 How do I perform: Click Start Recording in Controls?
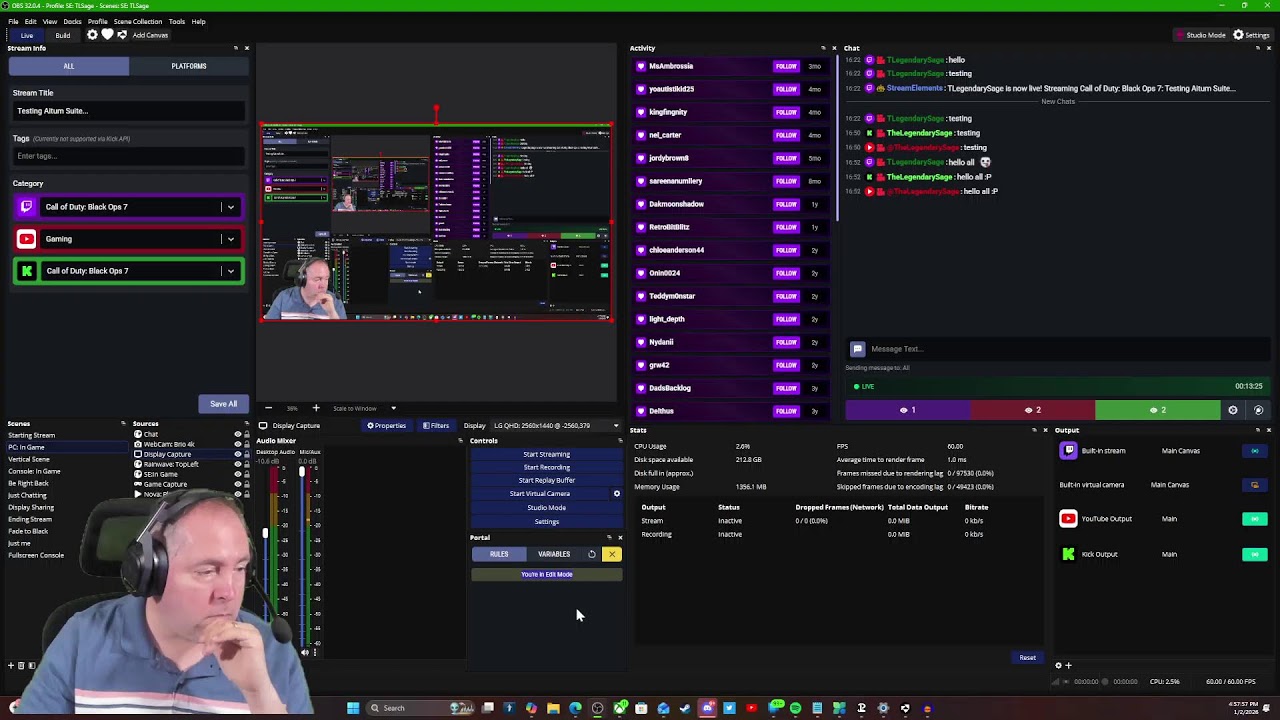pyautogui.click(x=547, y=467)
